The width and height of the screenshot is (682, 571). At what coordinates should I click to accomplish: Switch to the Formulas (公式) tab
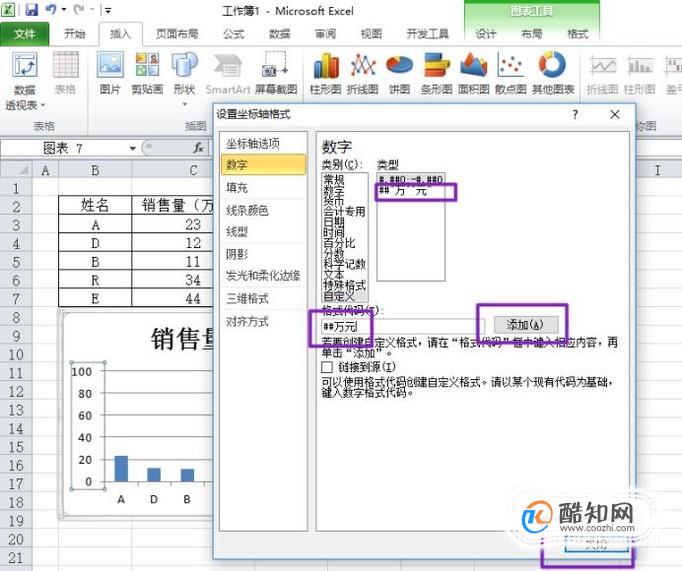pos(234,34)
